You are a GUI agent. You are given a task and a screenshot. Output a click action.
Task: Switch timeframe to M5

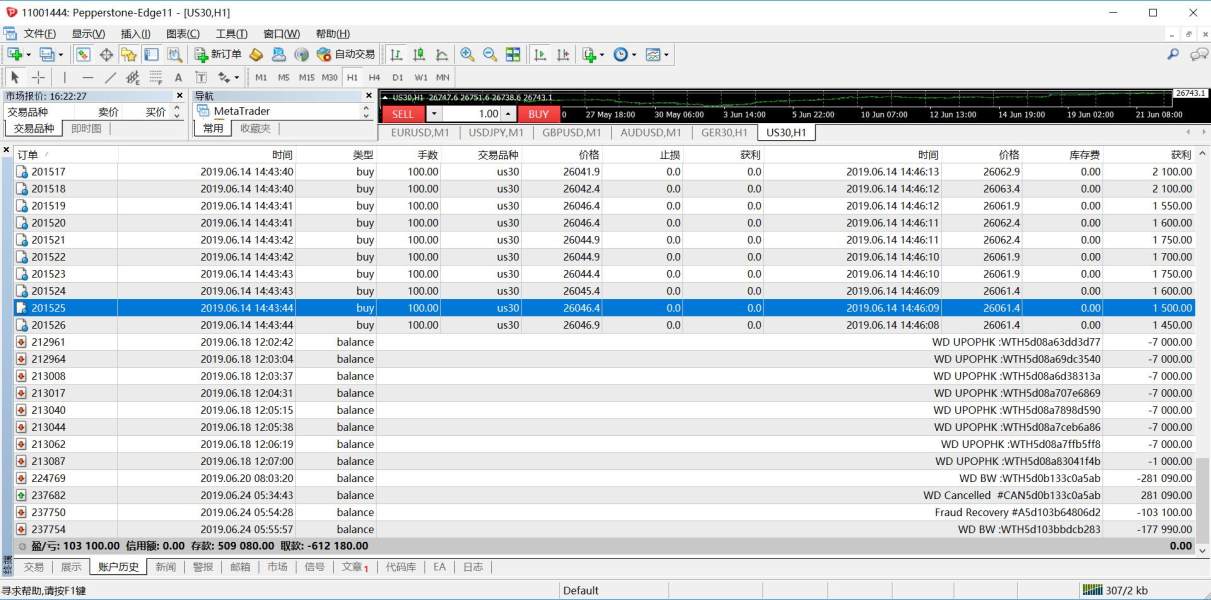284,77
